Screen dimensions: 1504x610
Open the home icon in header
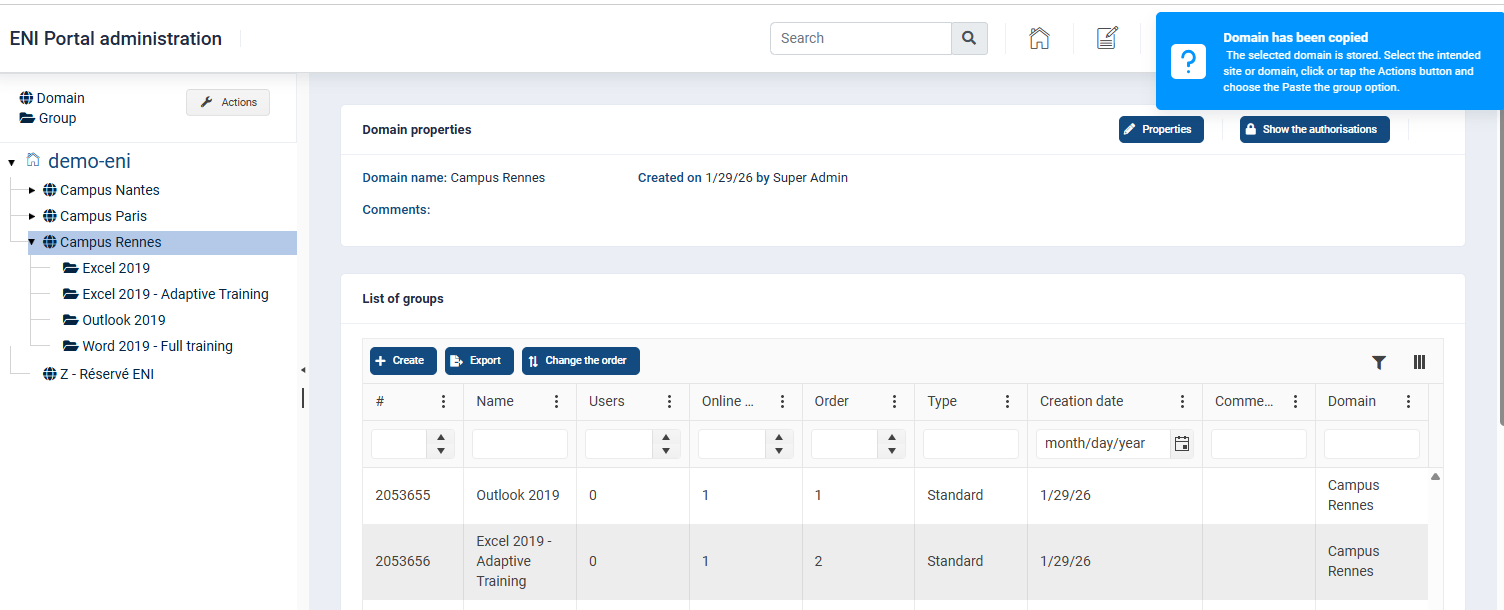point(1039,38)
